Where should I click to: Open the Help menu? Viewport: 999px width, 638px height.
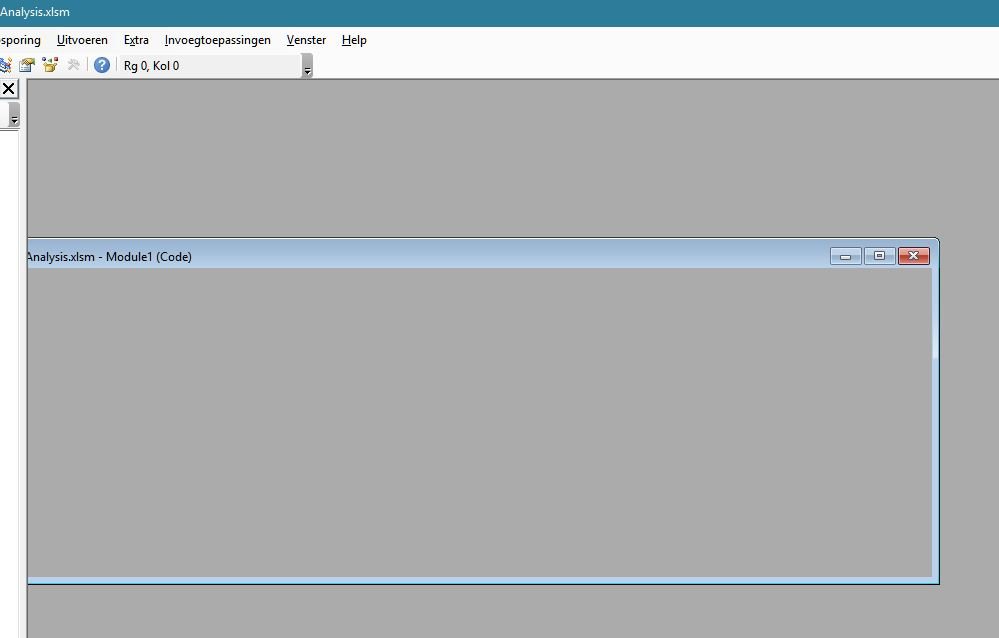pos(354,40)
